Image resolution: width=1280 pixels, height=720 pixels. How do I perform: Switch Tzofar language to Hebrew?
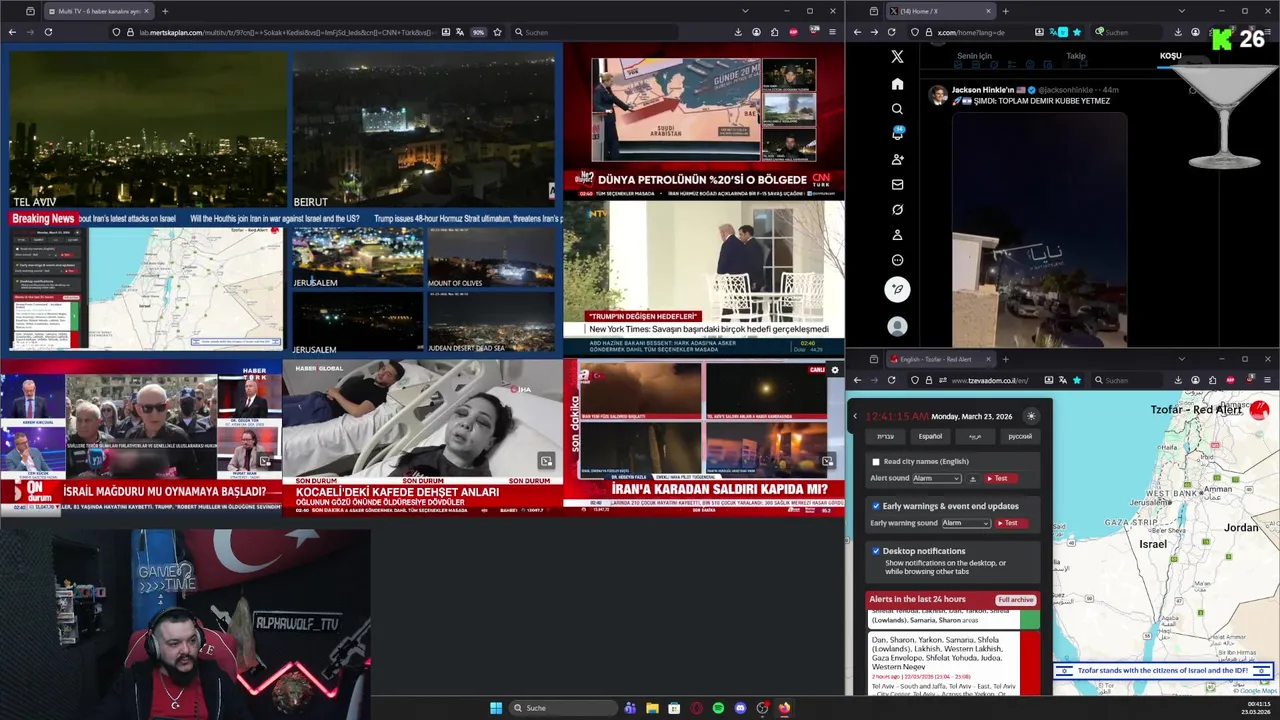(886, 436)
